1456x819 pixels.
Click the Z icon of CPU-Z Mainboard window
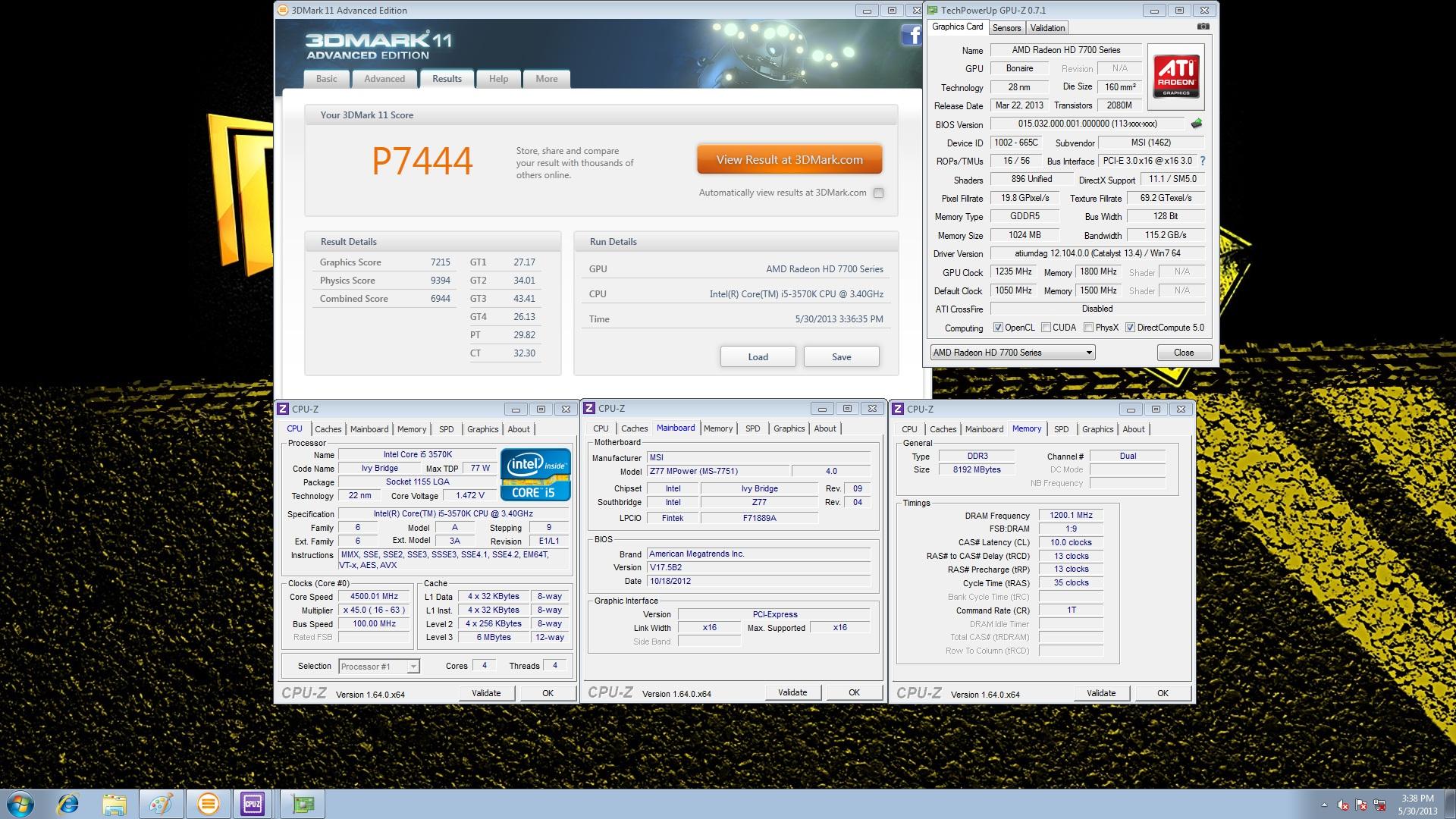pos(589,409)
